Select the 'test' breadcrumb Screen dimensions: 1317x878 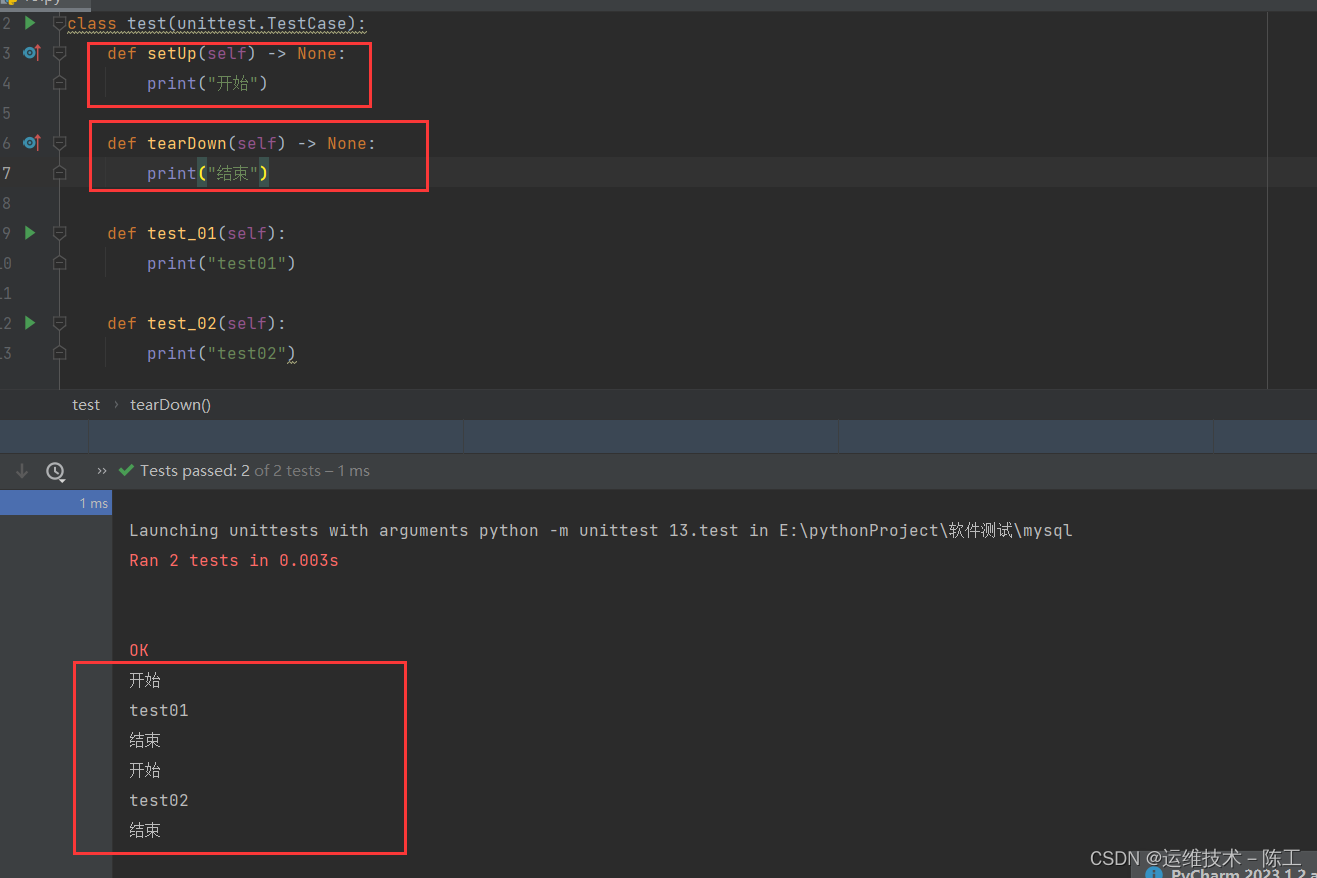86,405
